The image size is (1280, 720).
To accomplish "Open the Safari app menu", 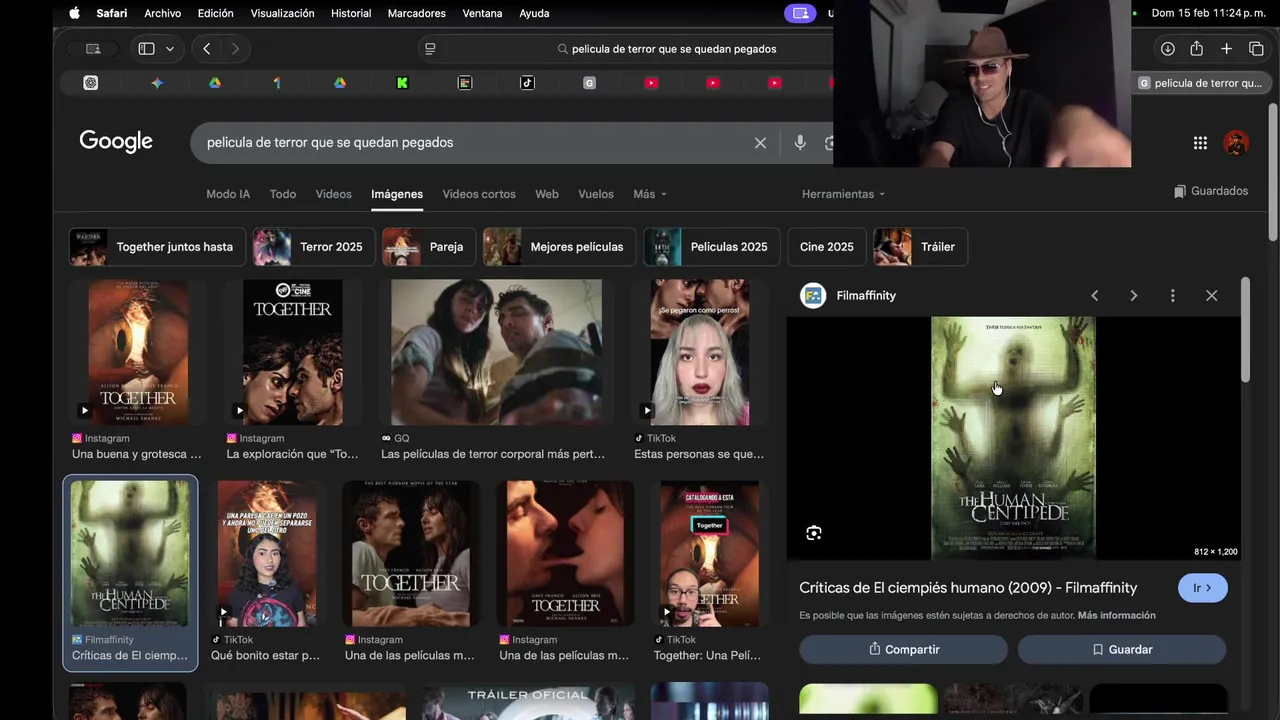I will click(x=112, y=13).
